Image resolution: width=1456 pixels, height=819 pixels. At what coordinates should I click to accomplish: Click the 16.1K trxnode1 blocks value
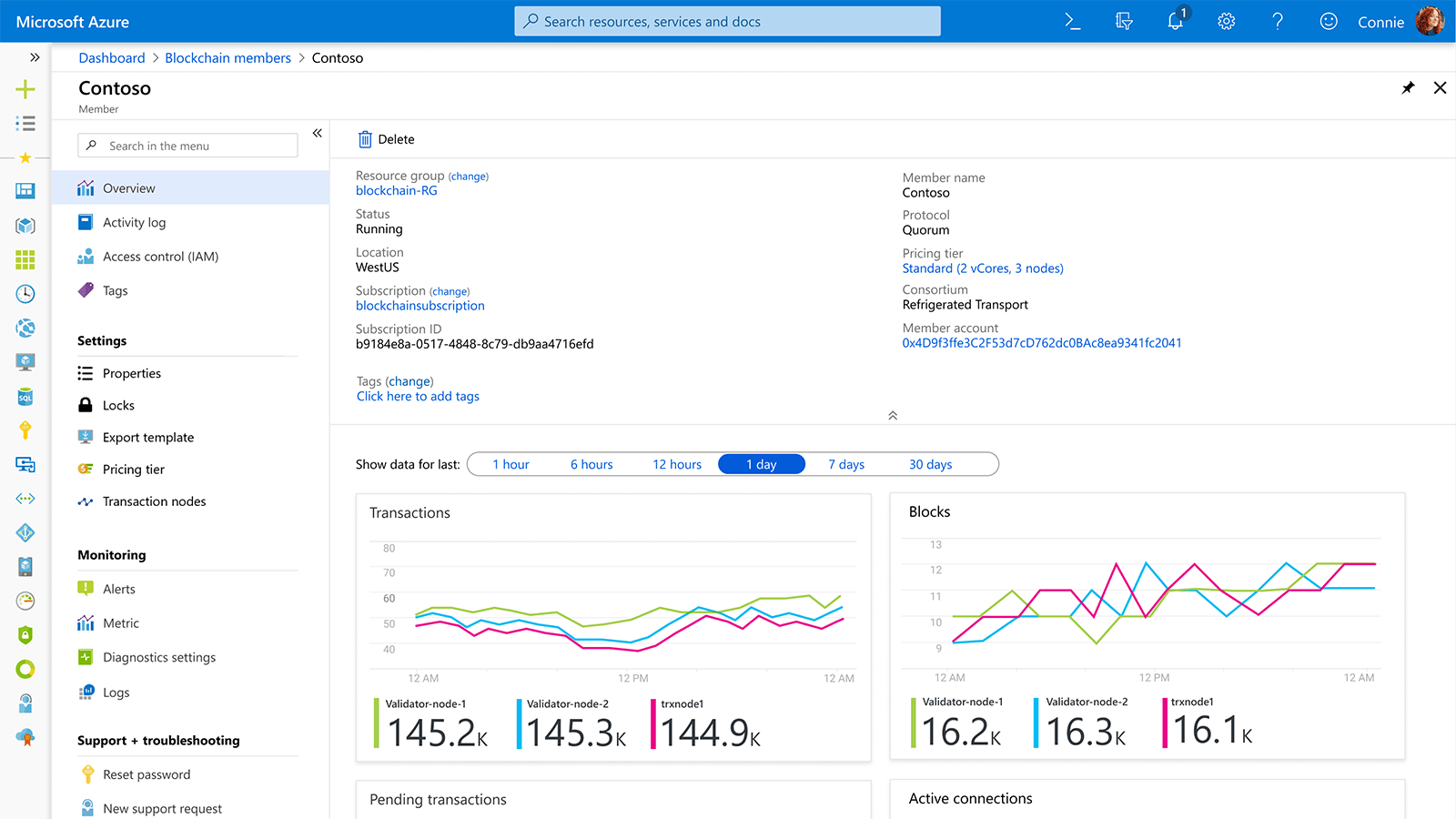pyautogui.click(x=1212, y=730)
